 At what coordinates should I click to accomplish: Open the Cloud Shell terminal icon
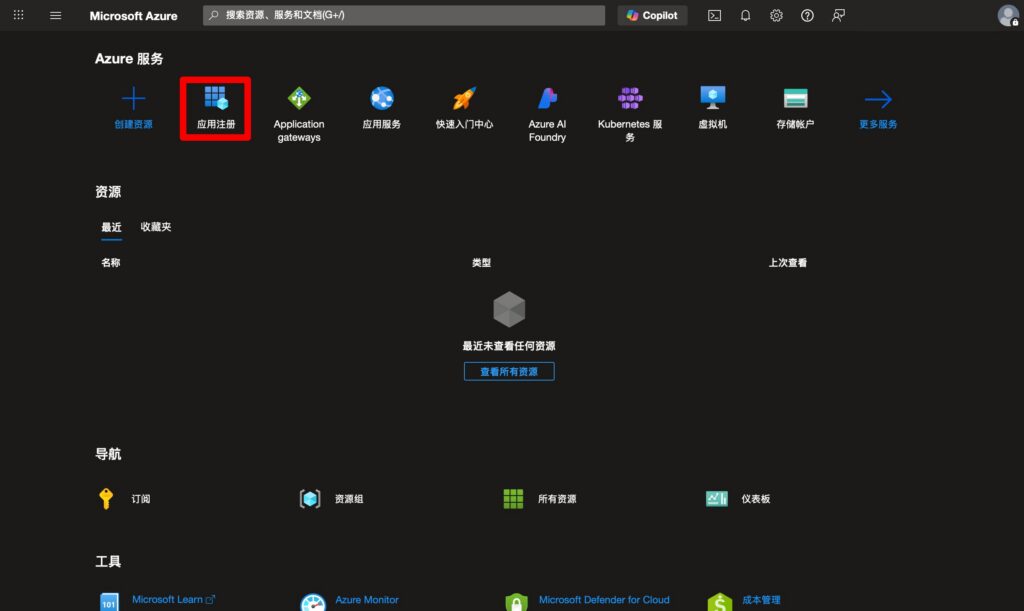pos(714,16)
